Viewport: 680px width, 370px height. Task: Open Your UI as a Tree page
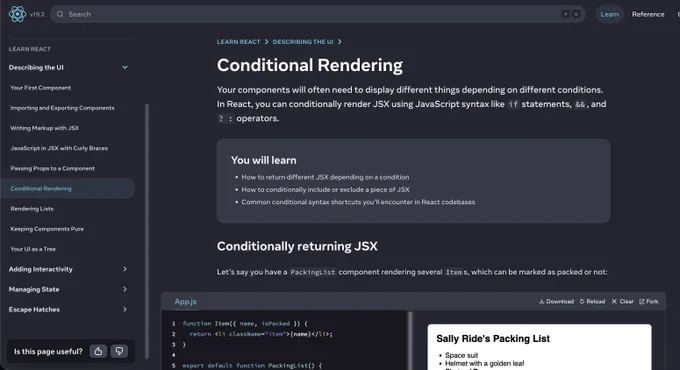click(33, 249)
